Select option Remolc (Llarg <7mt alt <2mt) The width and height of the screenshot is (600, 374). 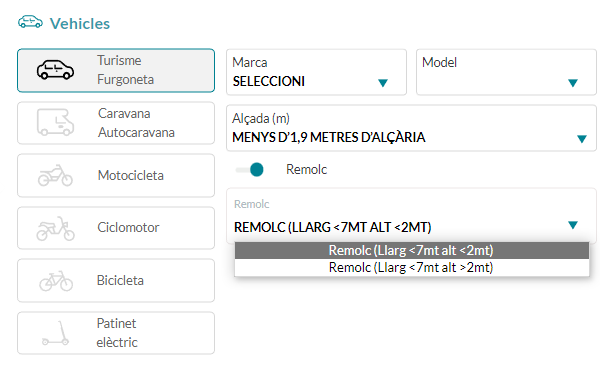(x=412, y=250)
